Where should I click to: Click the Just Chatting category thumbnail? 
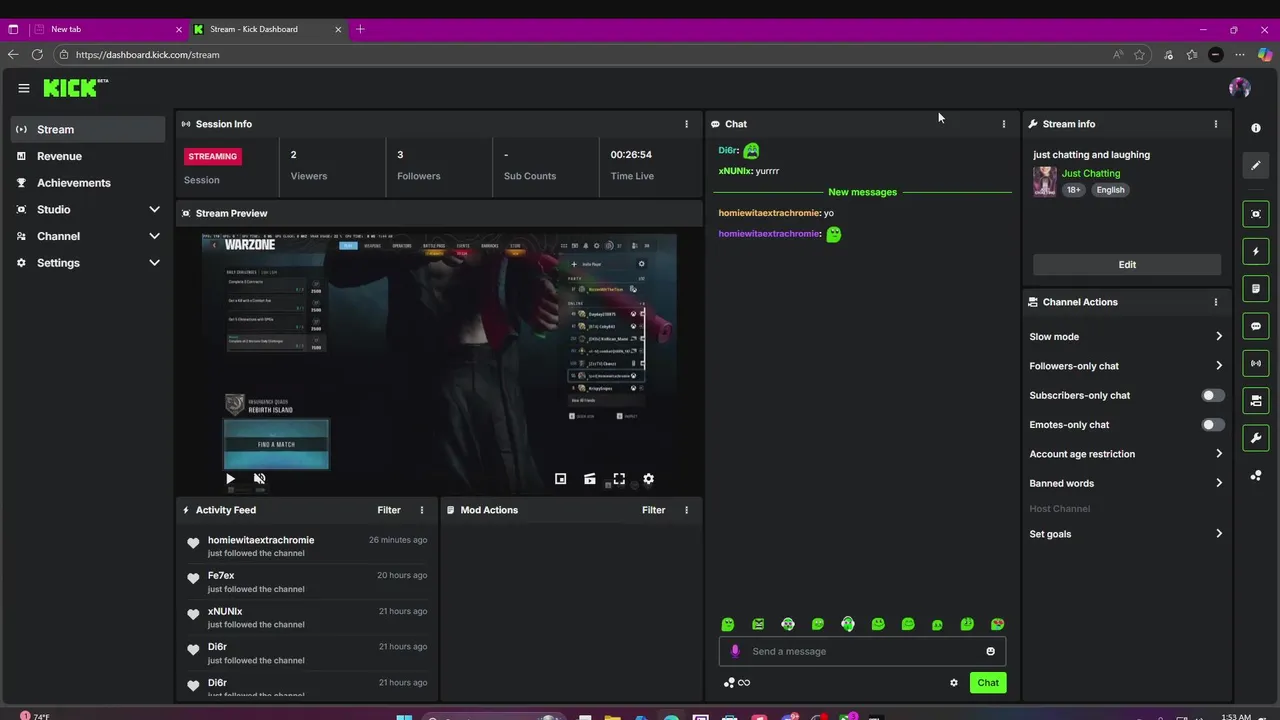tap(1045, 181)
